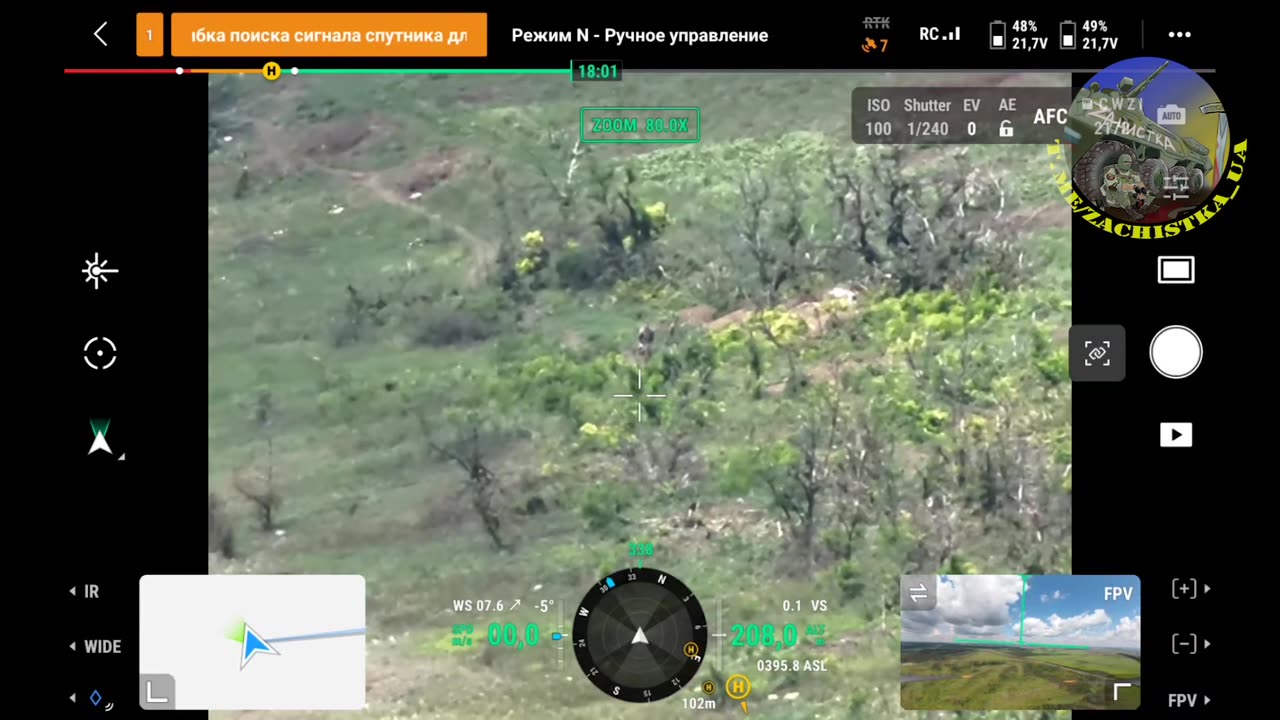
Task: Open the media playback gallery icon
Action: (1176, 435)
